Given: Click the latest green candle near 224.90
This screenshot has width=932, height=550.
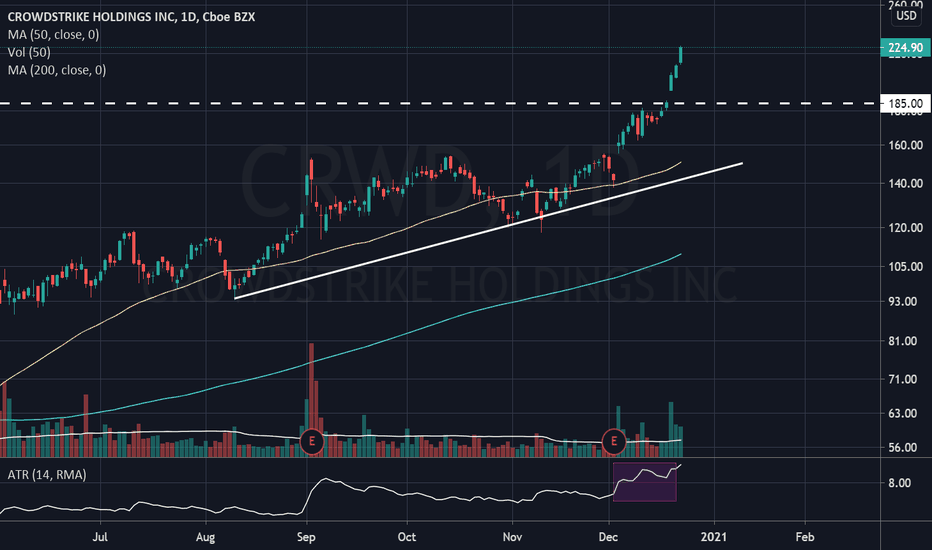Looking at the screenshot, I should pos(680,55).
